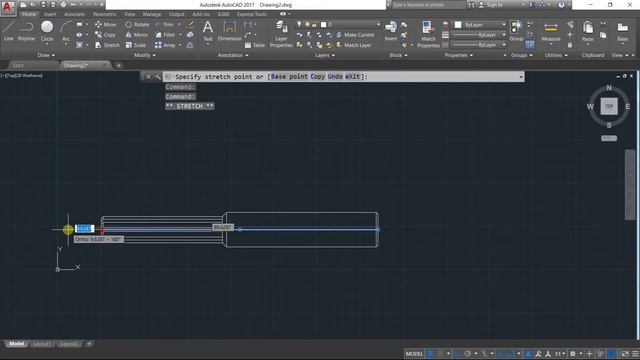Click the Group tool
This screenshot has height=360, width=640.
click(x=516, y=31)
